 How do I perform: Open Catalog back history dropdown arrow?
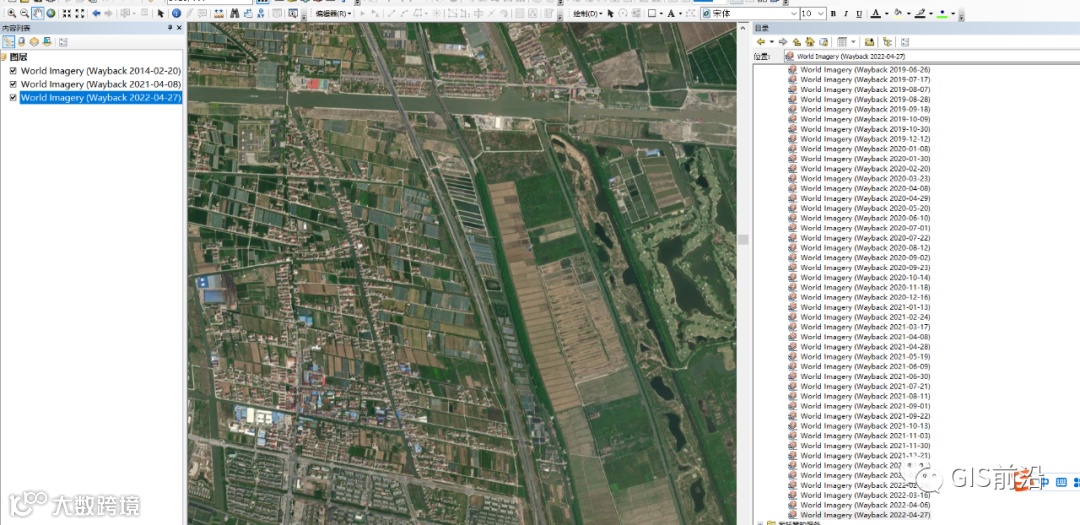771,42
